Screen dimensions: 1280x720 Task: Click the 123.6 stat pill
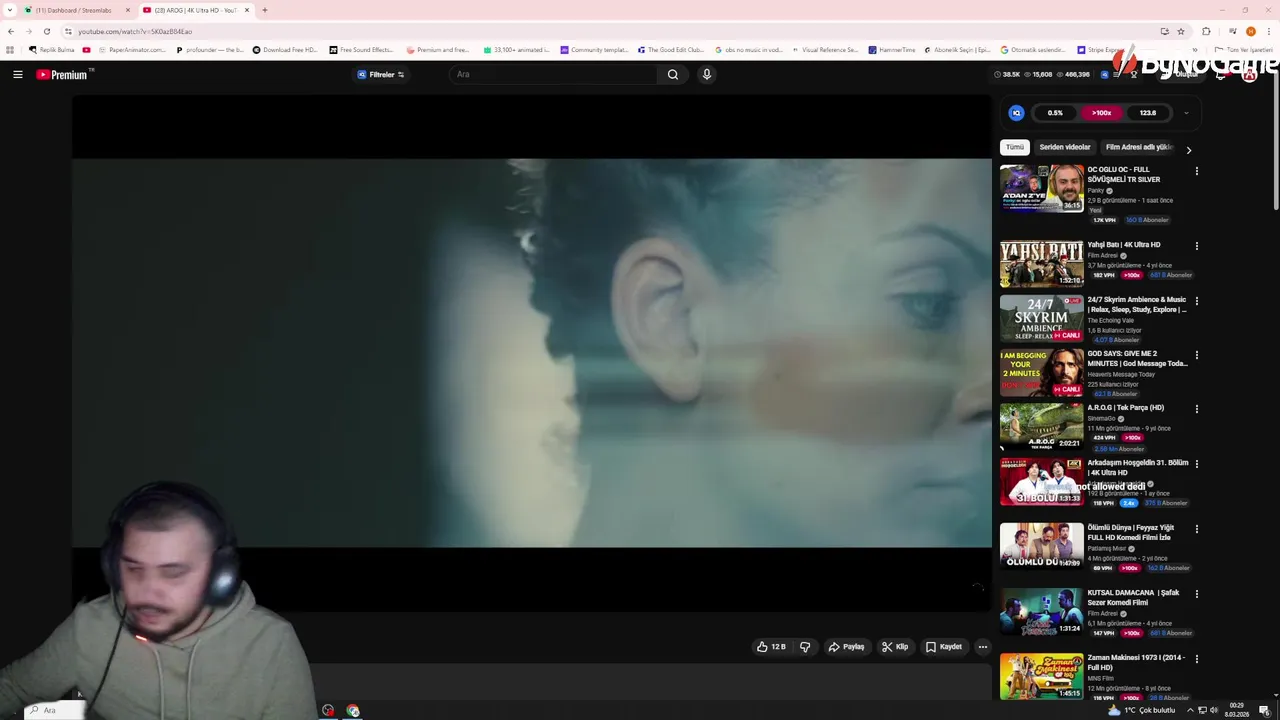1148,113
